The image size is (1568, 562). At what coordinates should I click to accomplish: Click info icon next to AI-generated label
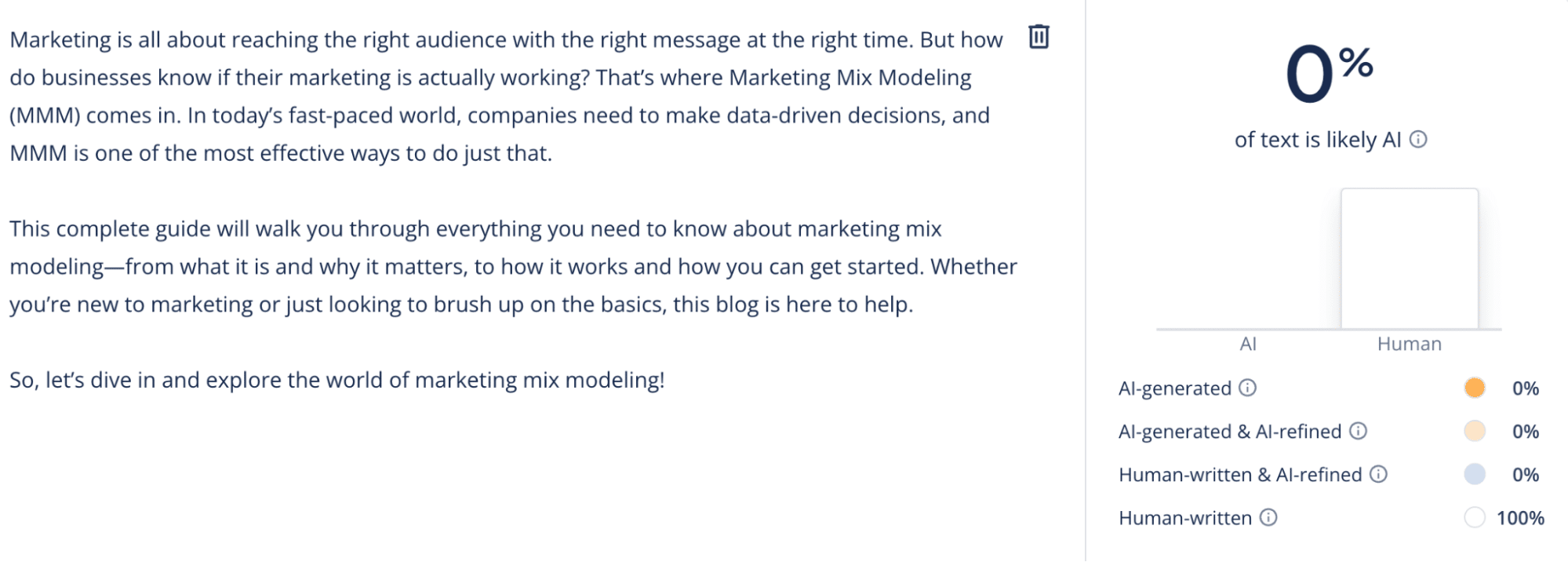(x=1248, y=388)
